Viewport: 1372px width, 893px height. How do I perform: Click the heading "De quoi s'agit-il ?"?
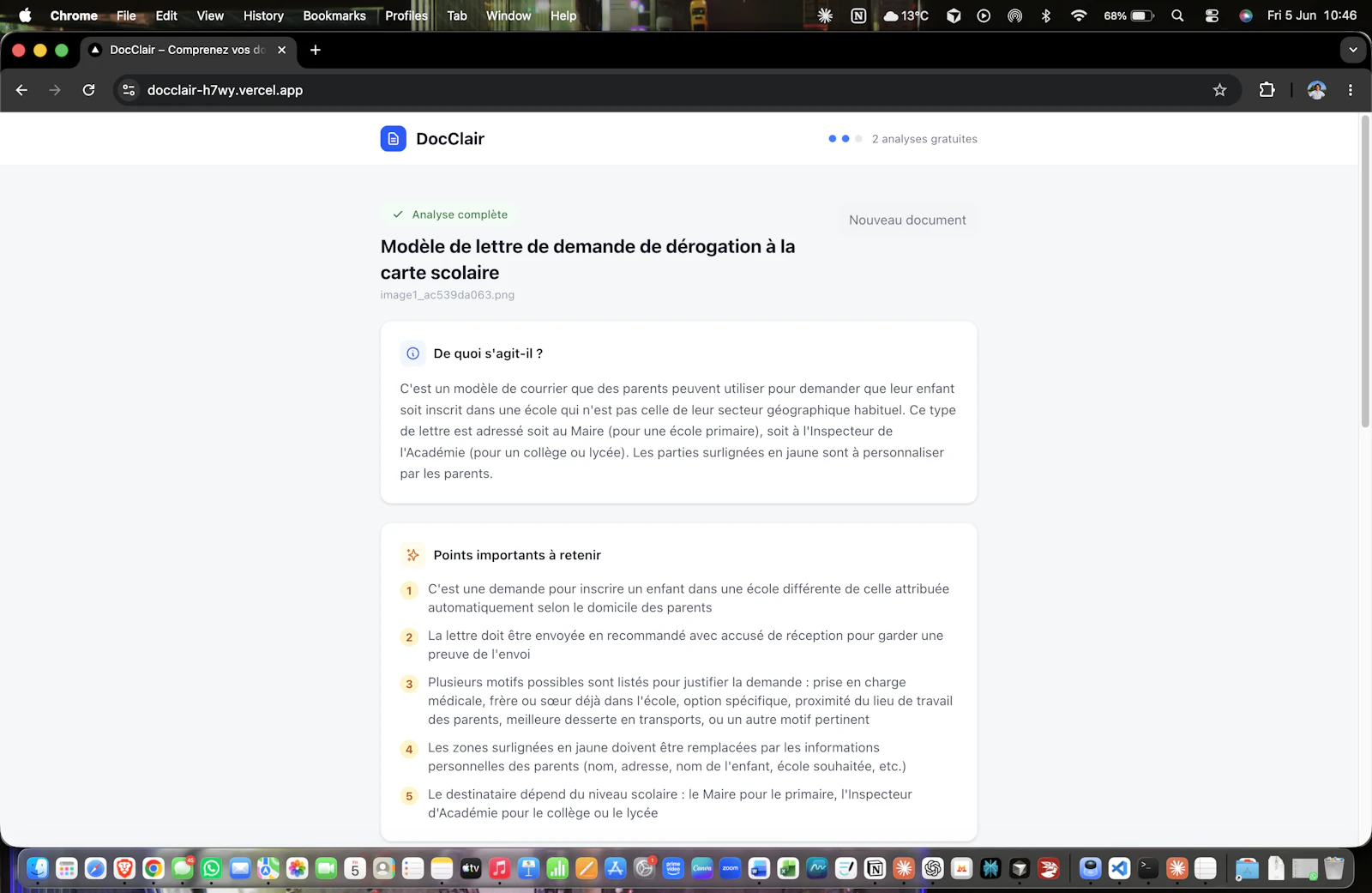coord(488,353)
